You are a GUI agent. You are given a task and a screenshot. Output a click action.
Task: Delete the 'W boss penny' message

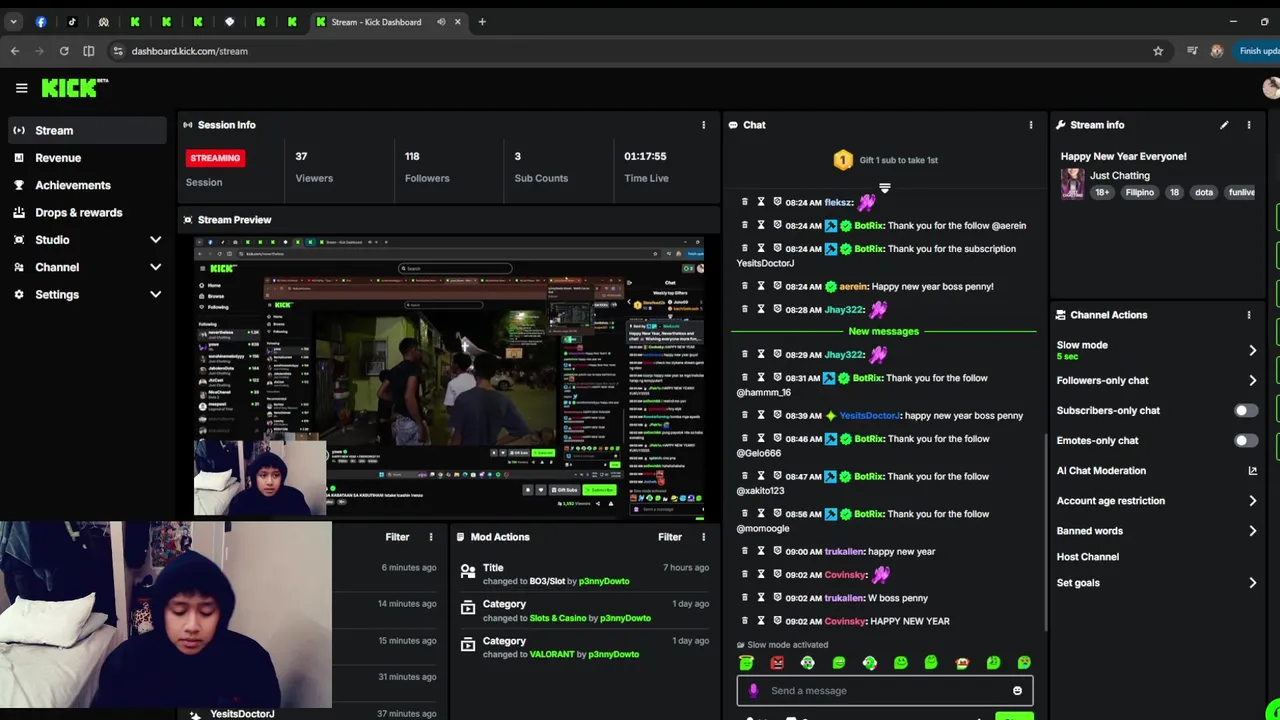(745, 598)
